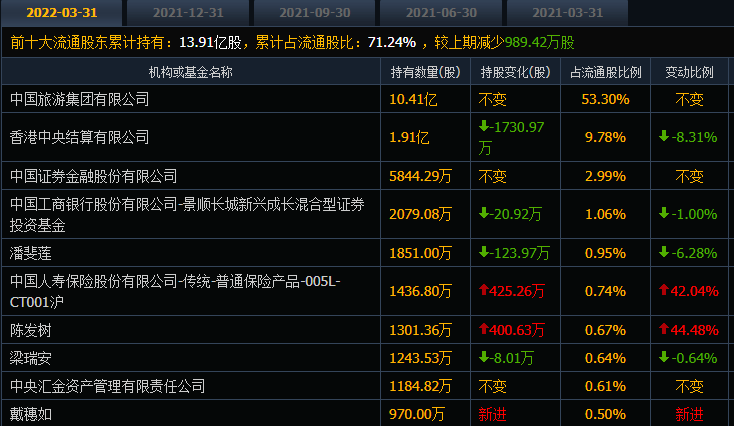
Task: Click the green down arrow beside -1730.97万
Action: 484,126
